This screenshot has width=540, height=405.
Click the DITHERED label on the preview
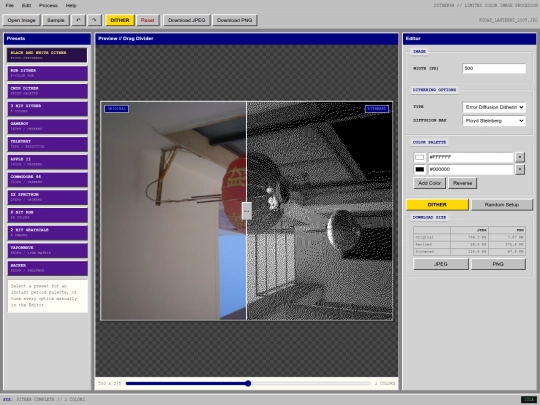pos(377,109)
